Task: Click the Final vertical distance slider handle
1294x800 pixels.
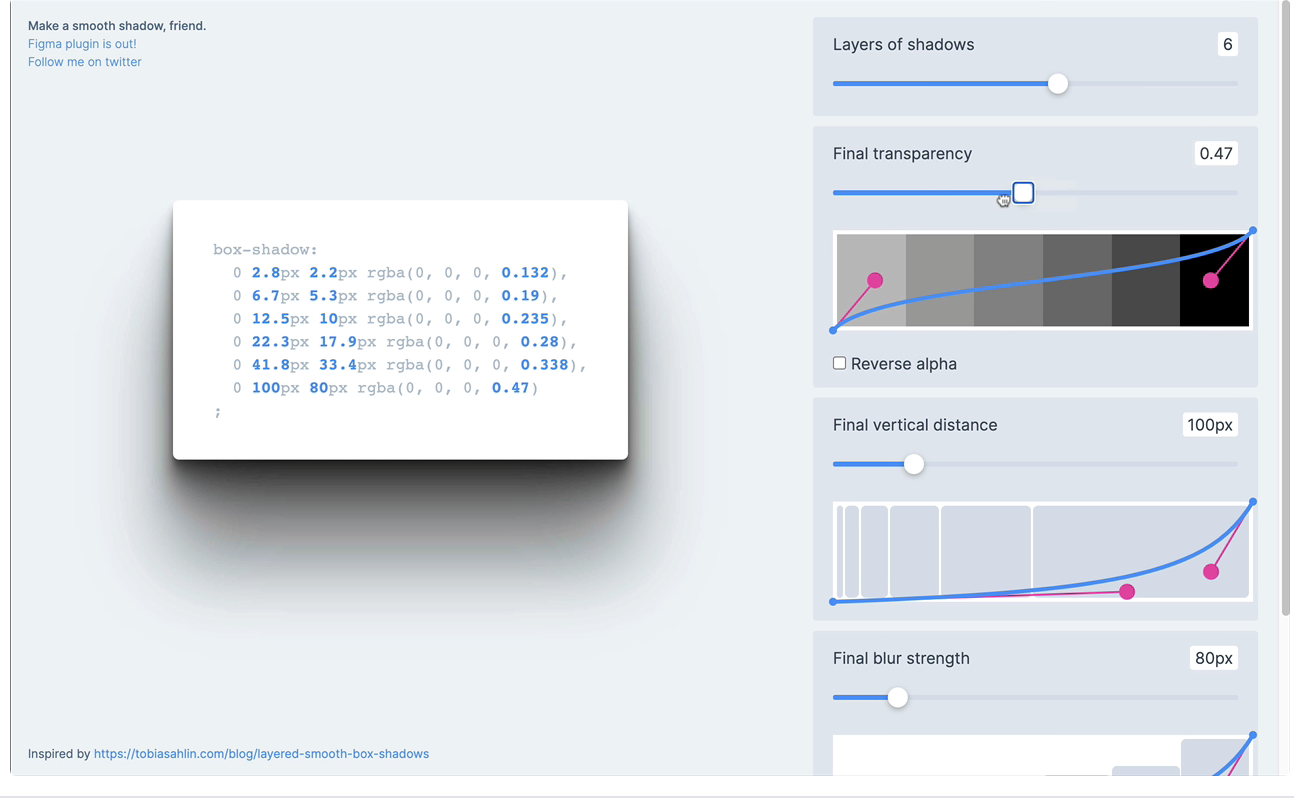Action: click(x=914, y=464)
